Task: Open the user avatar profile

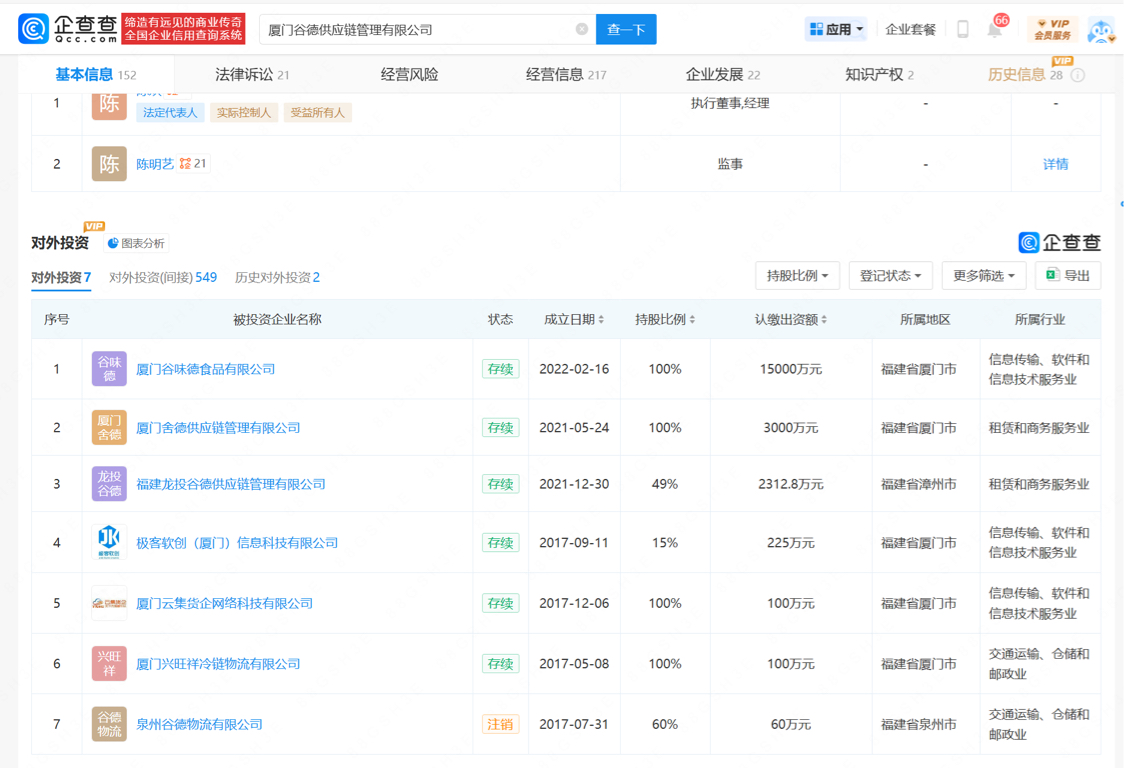Action: tap(1100, 30)
